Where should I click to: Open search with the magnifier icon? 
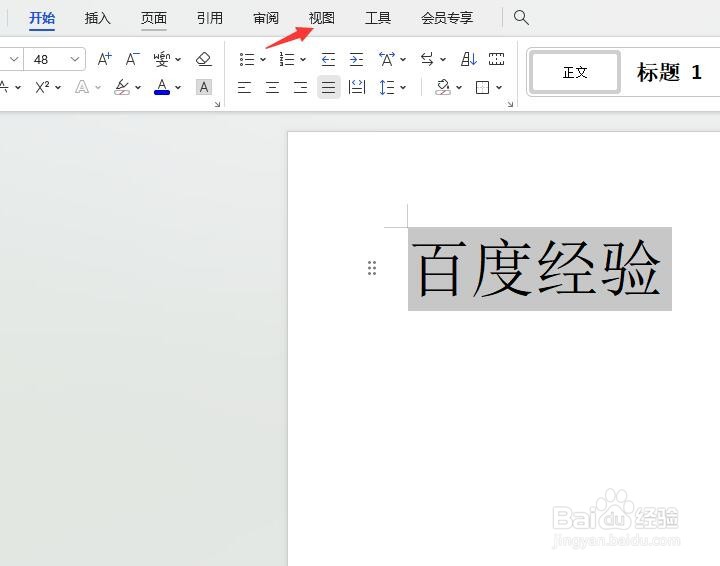(521, 17)
